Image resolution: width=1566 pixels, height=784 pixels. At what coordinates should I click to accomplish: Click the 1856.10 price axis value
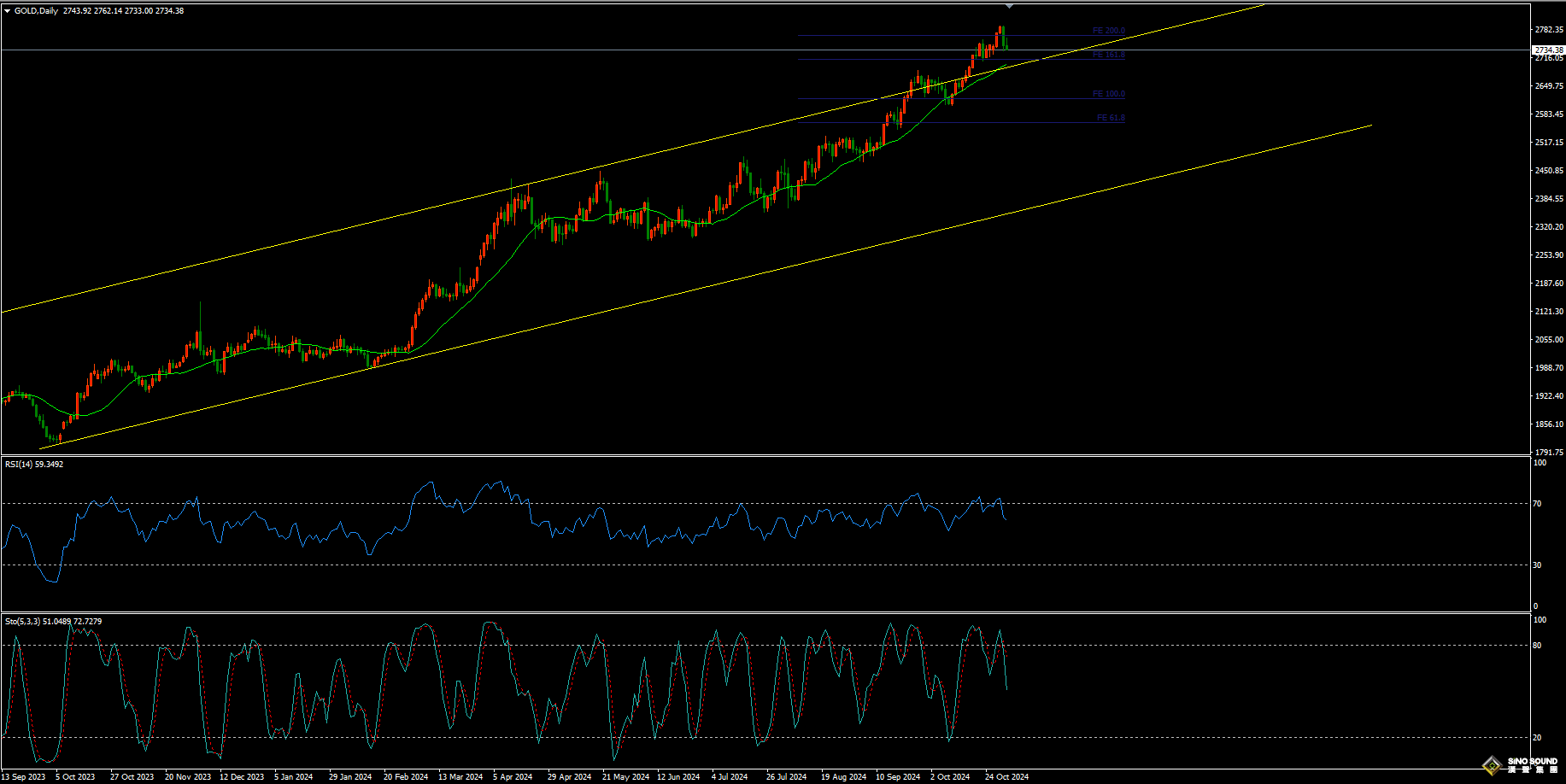click(x=1549, y=424)
